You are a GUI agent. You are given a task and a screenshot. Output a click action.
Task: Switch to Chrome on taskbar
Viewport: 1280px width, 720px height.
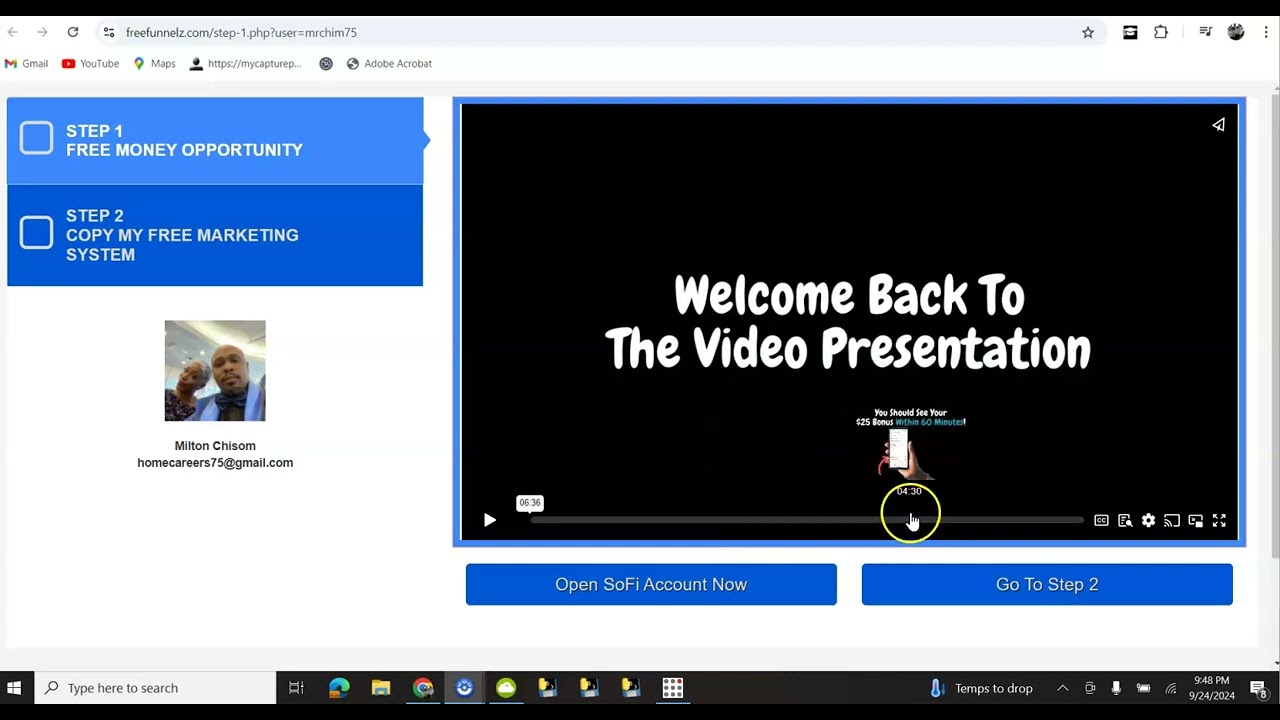(x=423, y=688)
